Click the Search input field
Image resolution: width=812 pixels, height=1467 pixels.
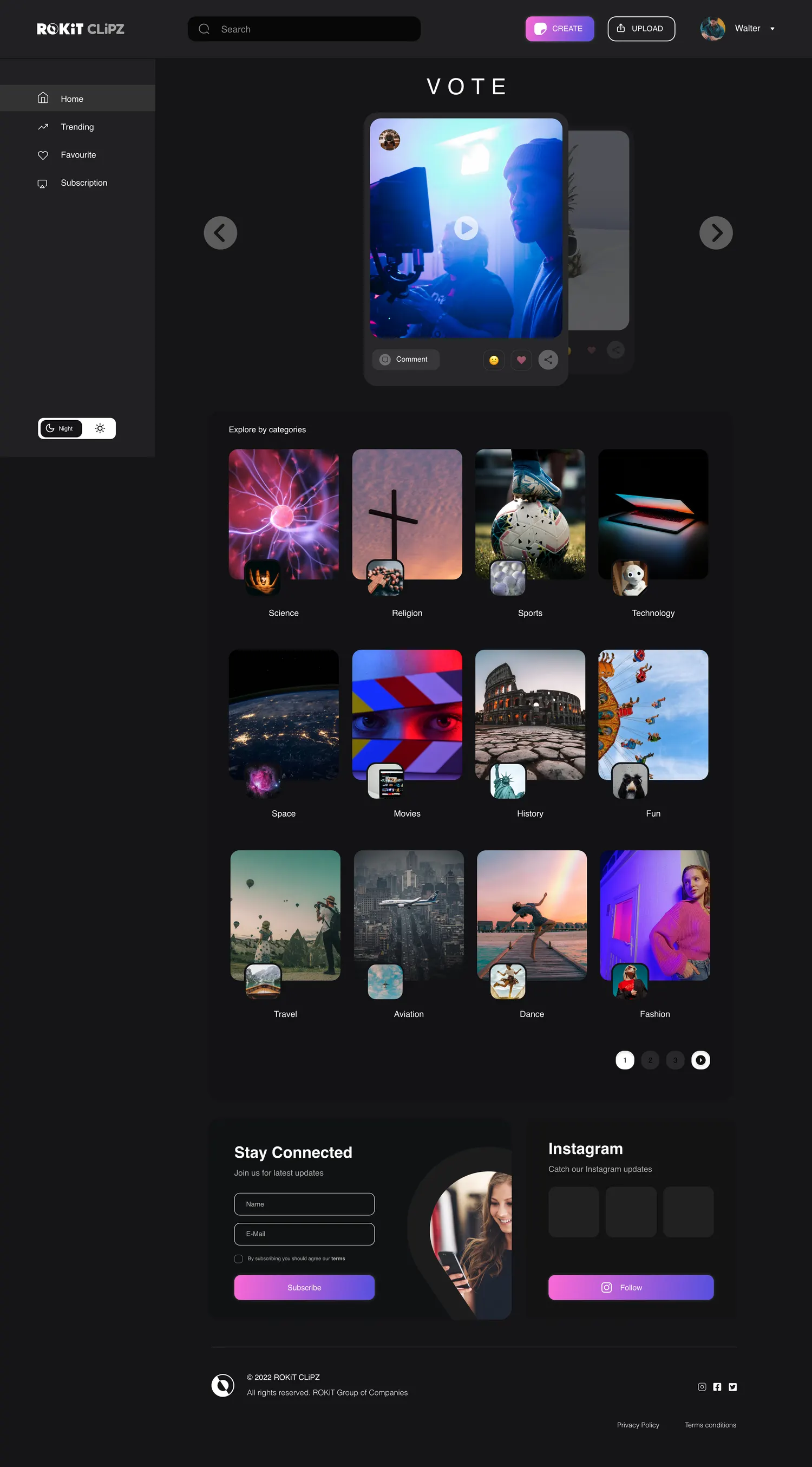click(x=304, y=29)
